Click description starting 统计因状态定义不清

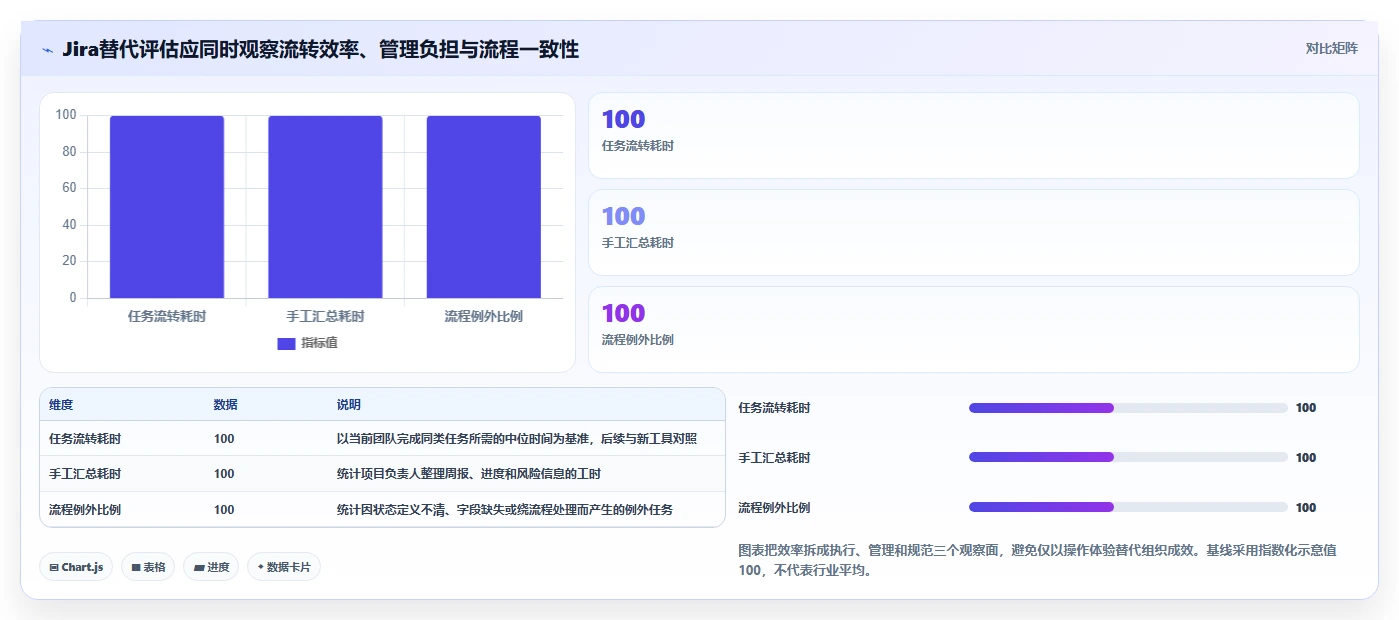pos(505,510)
